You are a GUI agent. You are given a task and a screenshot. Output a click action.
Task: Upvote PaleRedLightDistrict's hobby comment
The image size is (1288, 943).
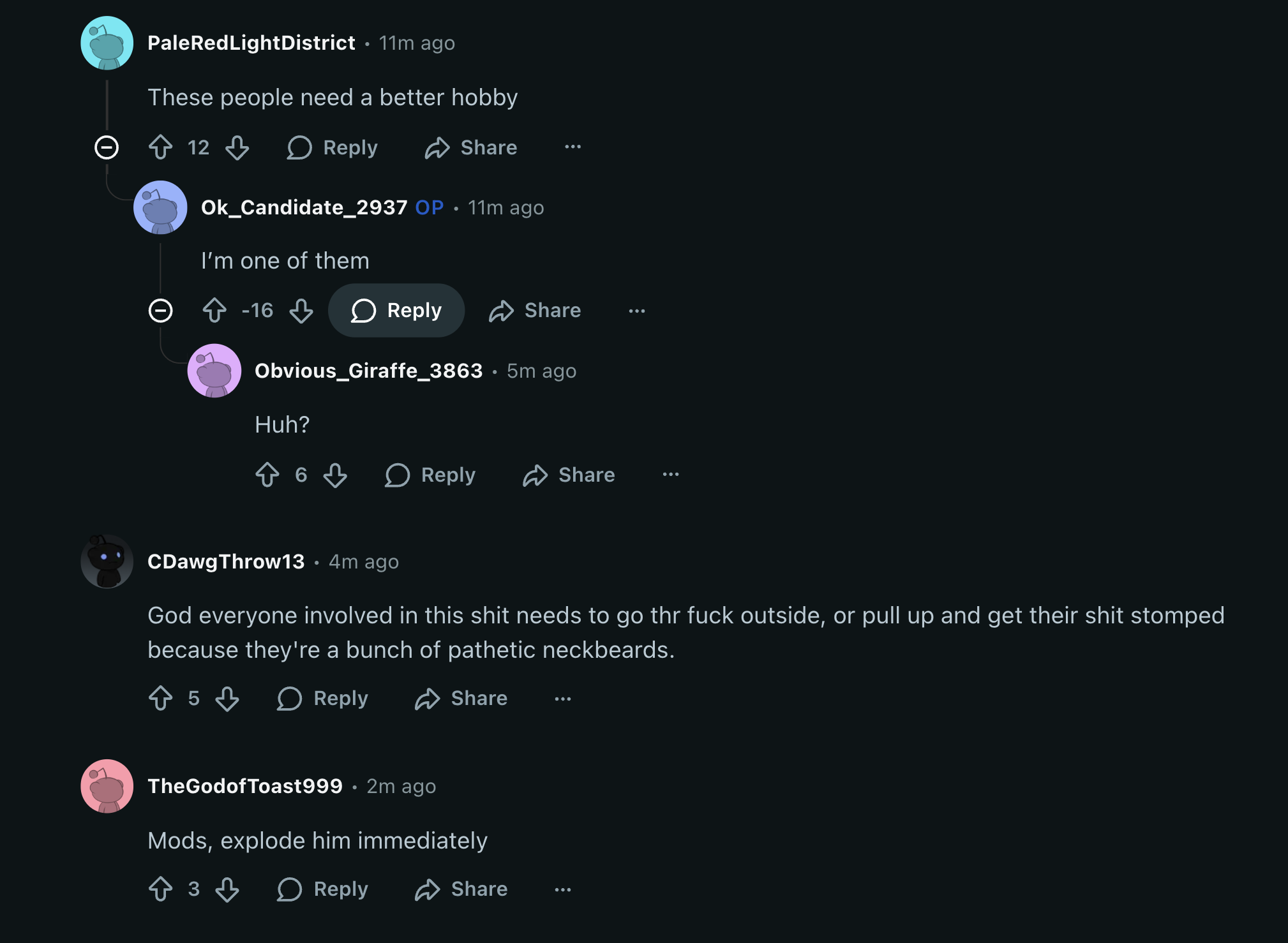pyautogui.click(x=160, y=147)
